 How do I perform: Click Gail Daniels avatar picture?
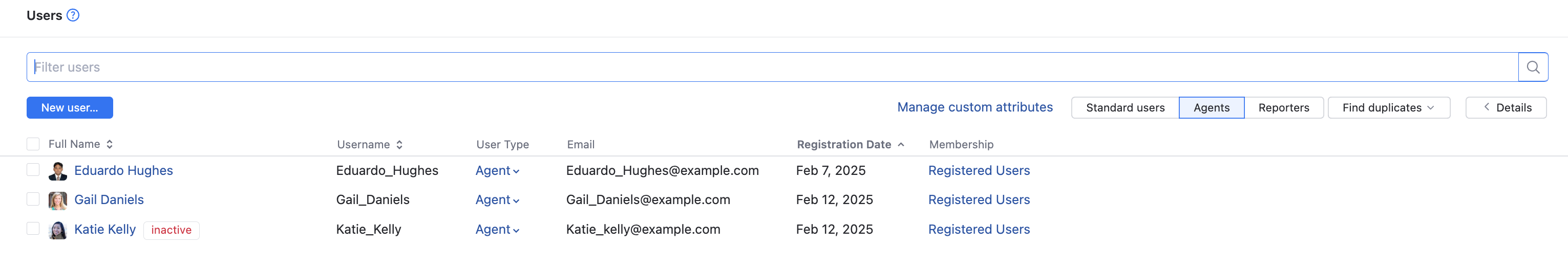pos(58,200)
